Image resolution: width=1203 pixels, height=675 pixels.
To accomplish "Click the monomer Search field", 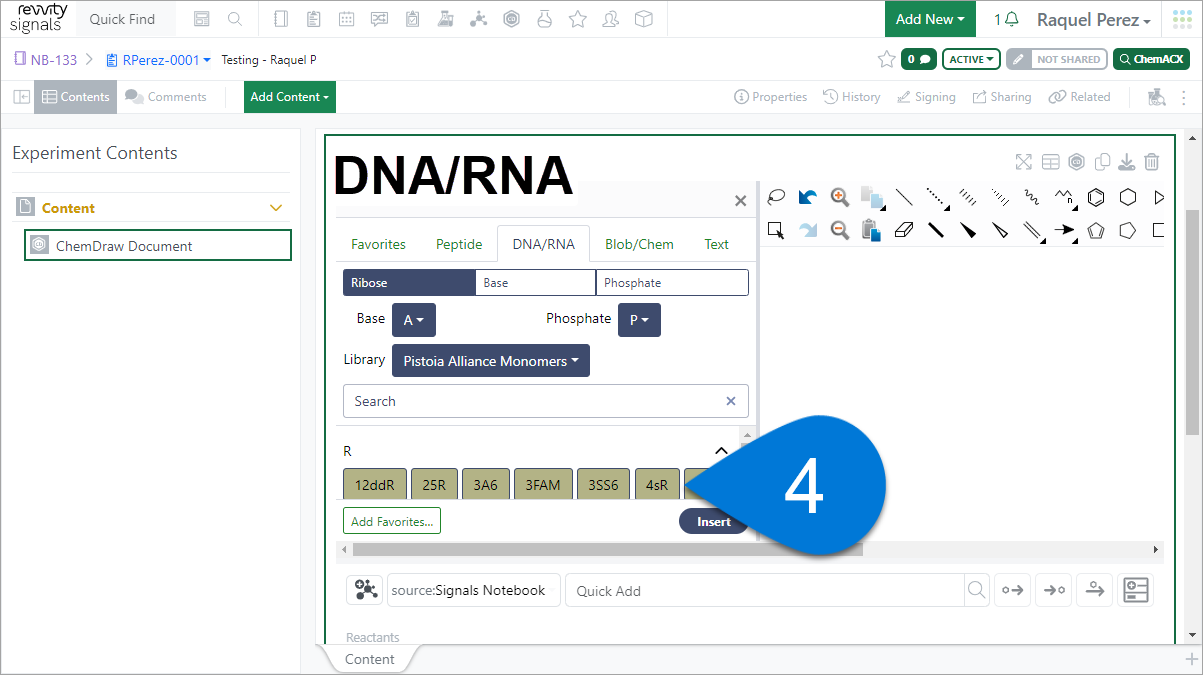I will (x=546, y=401).
